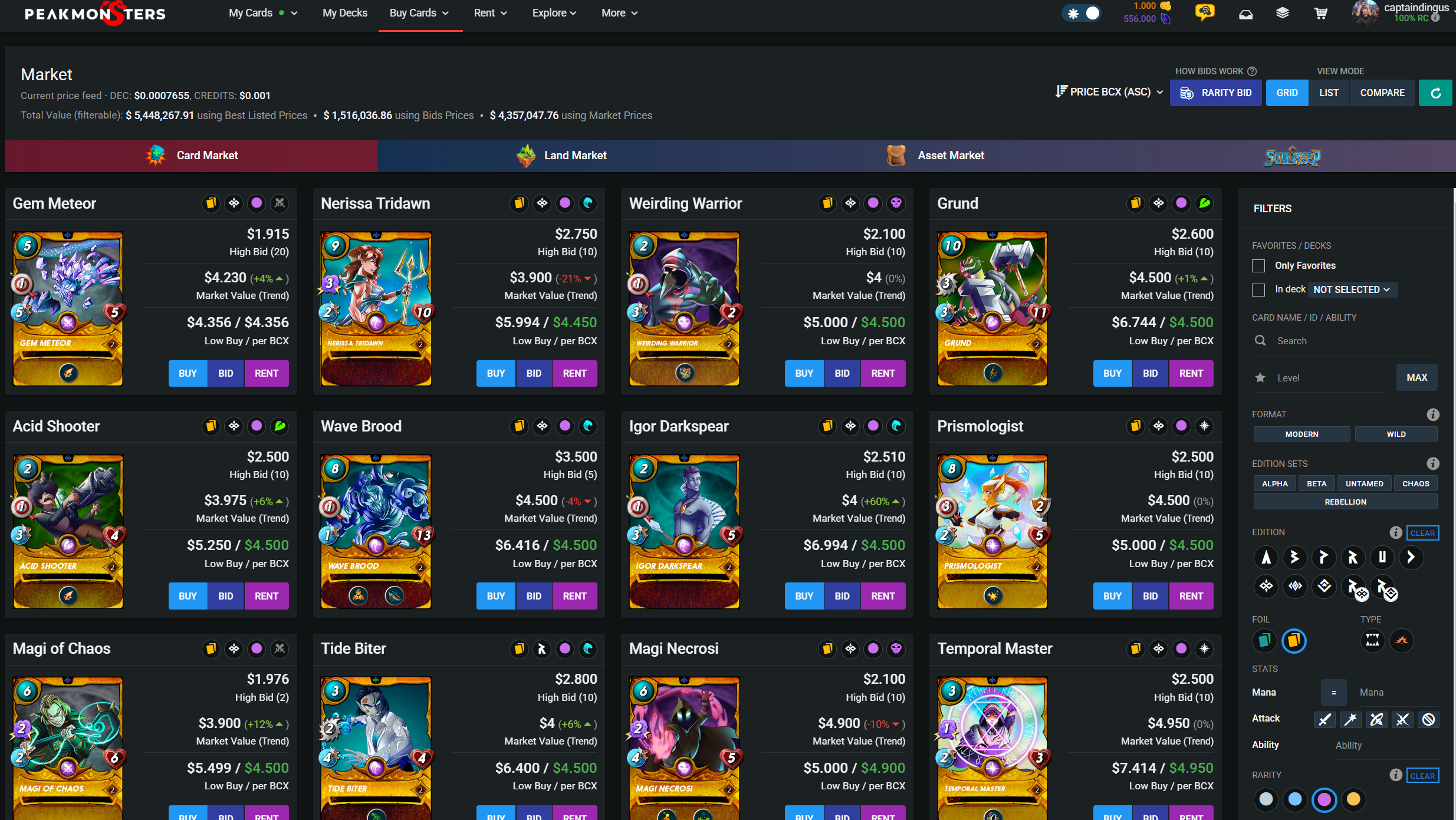Select the Untamed U edition icon
This screenshot has height=820, width=1456.
1382,557
